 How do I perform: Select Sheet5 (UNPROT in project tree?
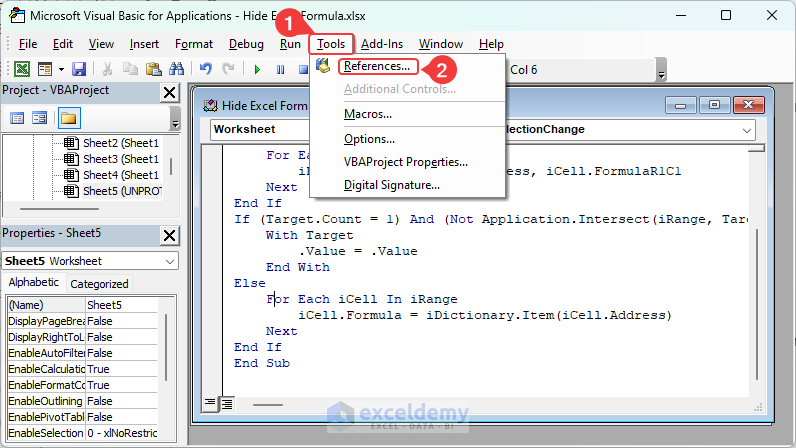click(122, 191)
